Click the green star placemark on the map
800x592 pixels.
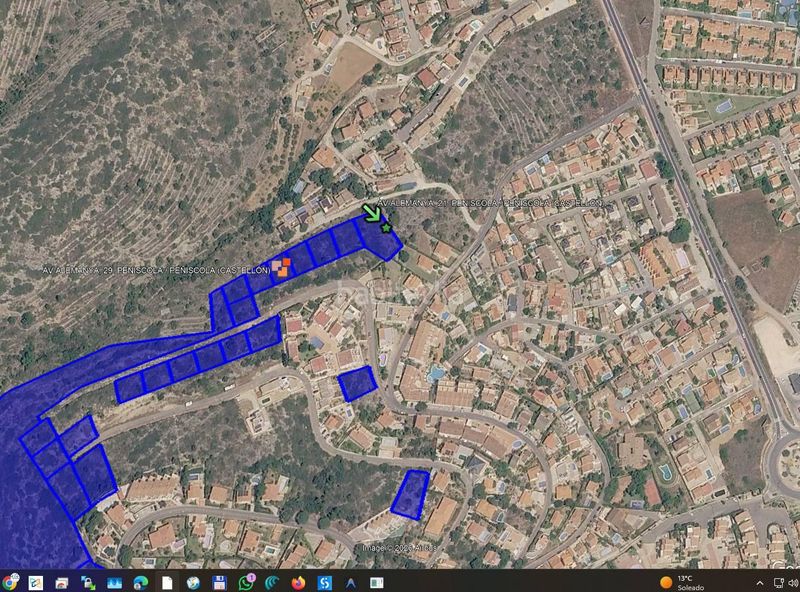click(386, 228)
